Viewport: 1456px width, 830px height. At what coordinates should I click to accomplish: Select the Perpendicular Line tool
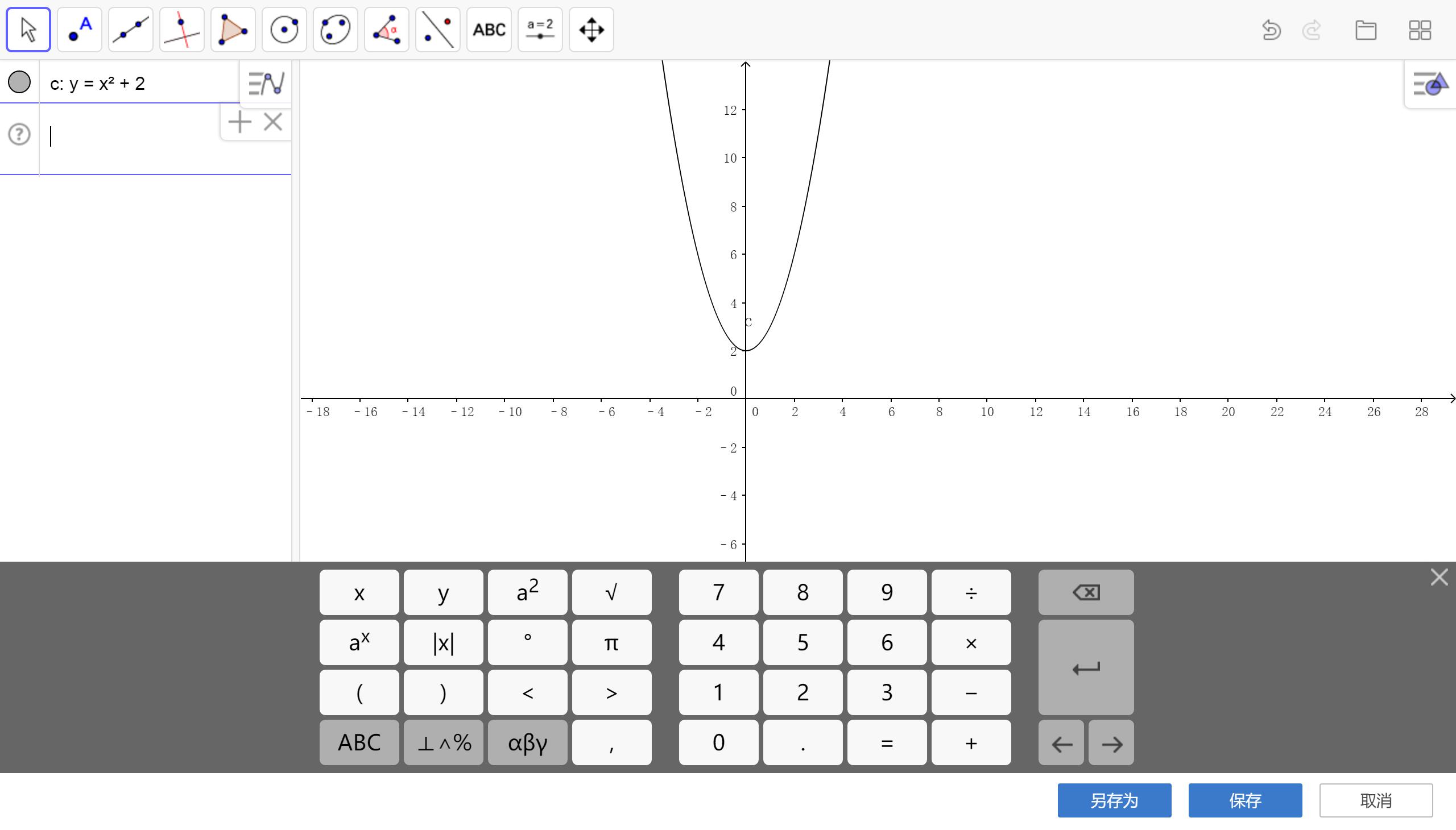pyautogui.click(x=181, y=30)
